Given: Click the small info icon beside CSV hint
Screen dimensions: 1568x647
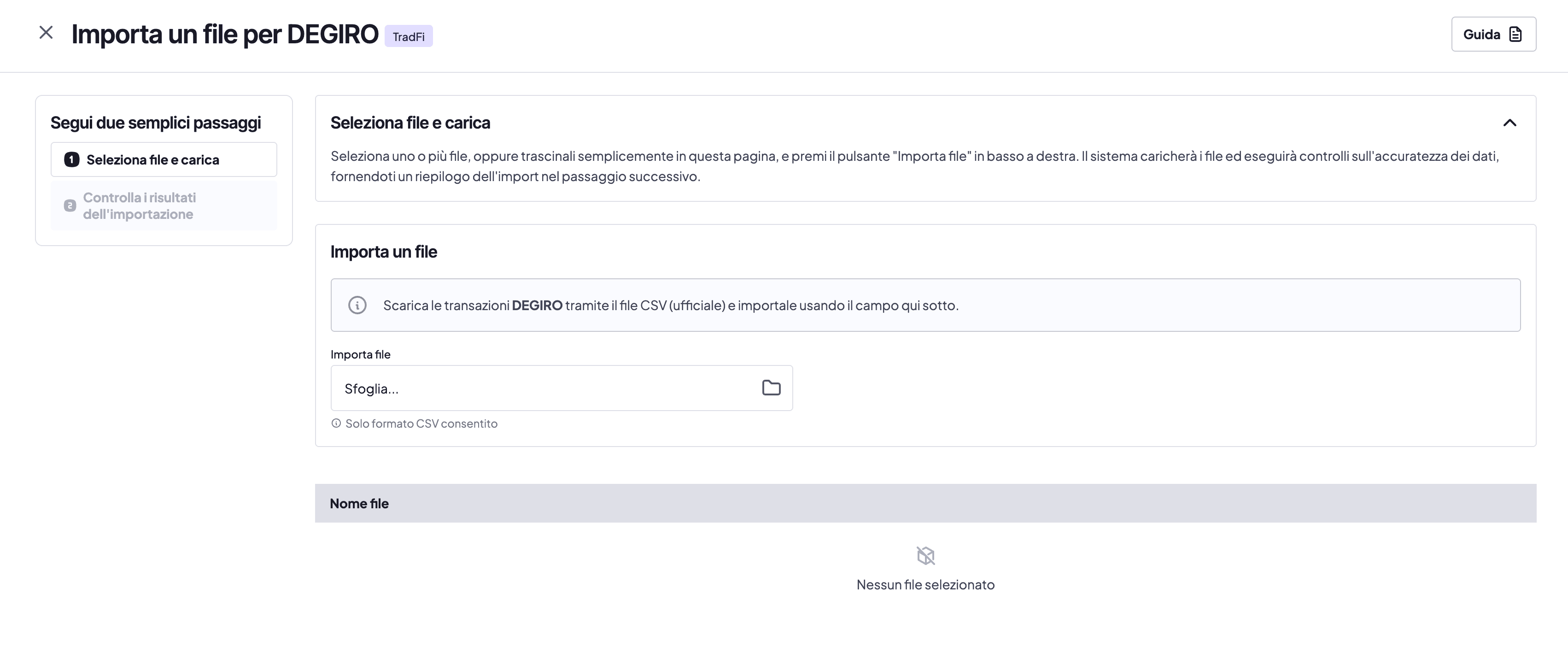Looking at the screenshot, I should pos(336,423).
